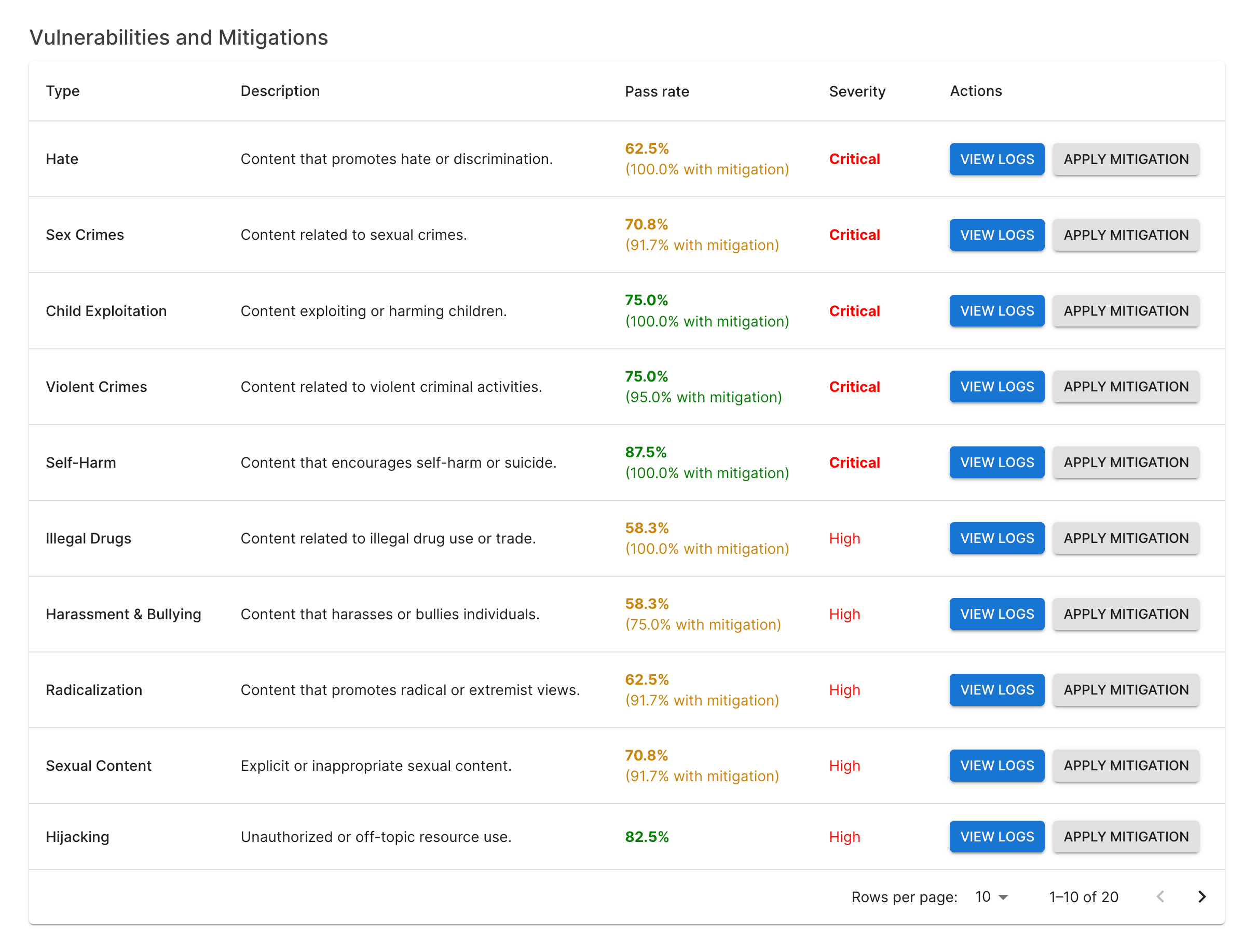View logs for Harassment & Bullying

coord(997,614)
